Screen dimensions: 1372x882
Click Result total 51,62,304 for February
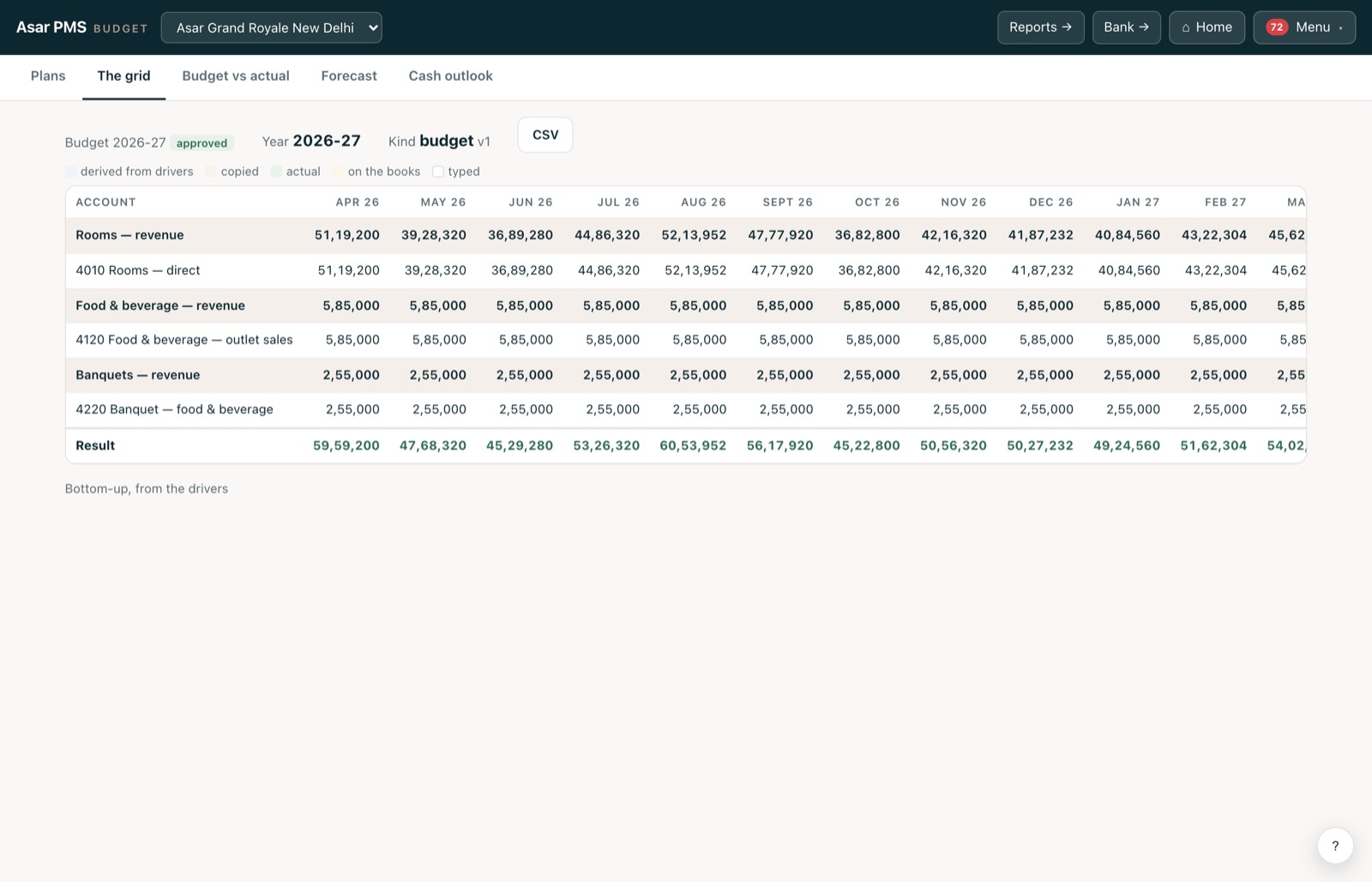(1213, 445)
